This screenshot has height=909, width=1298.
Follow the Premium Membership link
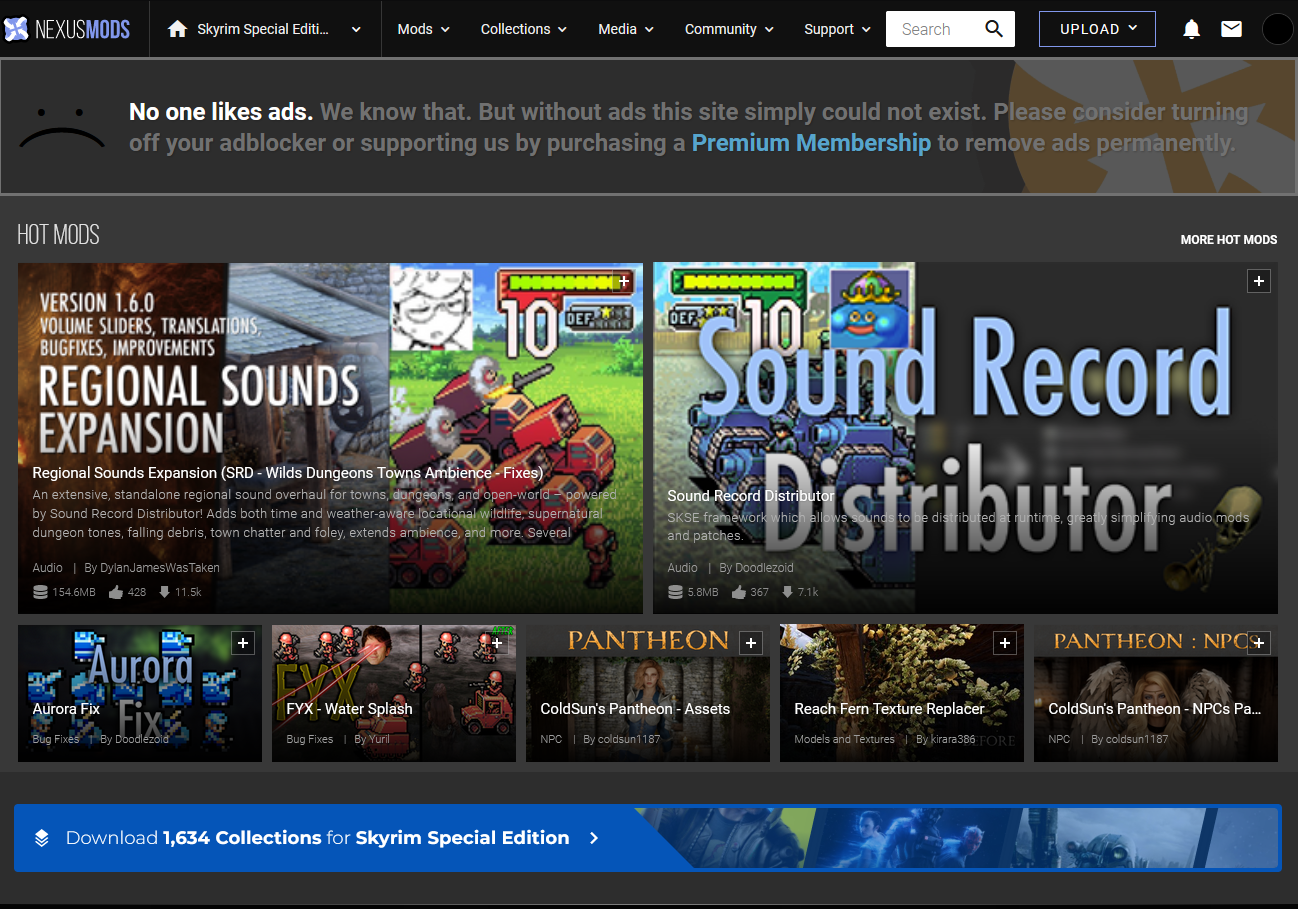(811, 143)
